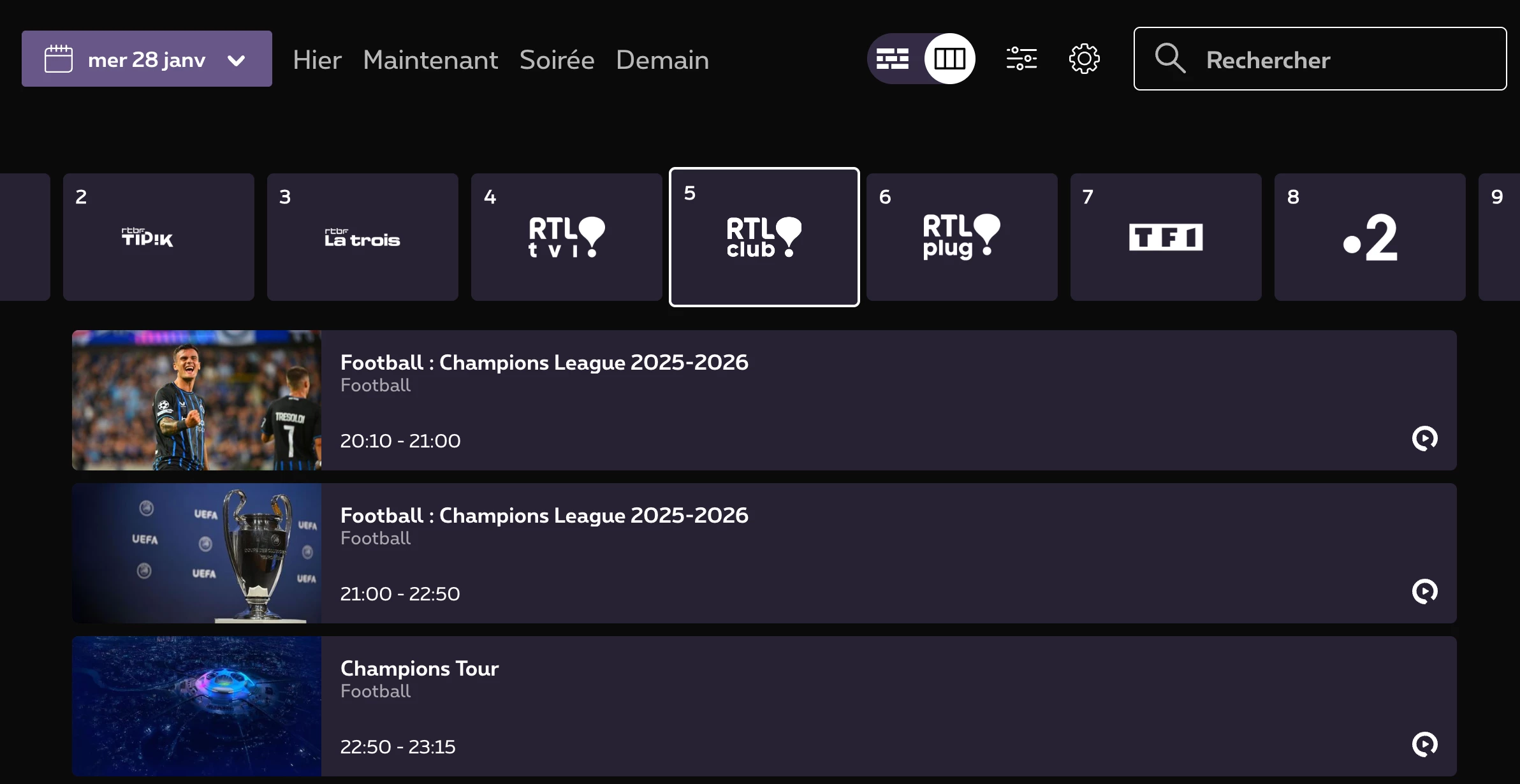Click the search magnifier icon
Viewport: 1520px width, 784px height.
pos(1170,59)
